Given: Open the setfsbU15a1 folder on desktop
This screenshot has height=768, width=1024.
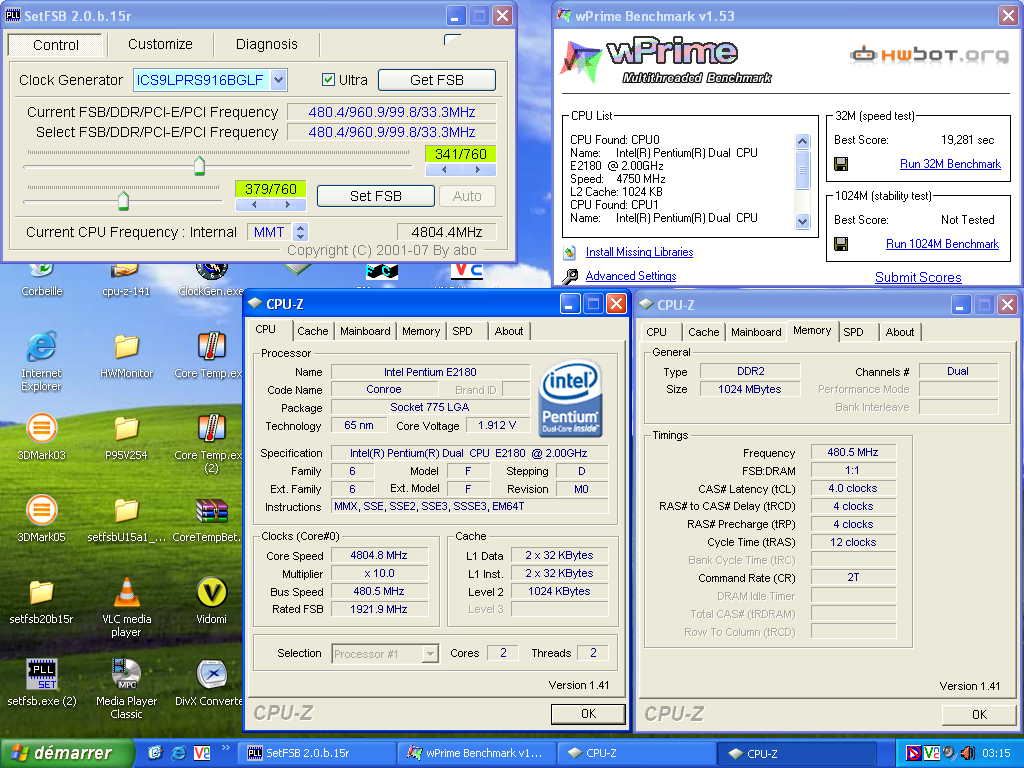Looking at the screenshot, I should (126, 511).
